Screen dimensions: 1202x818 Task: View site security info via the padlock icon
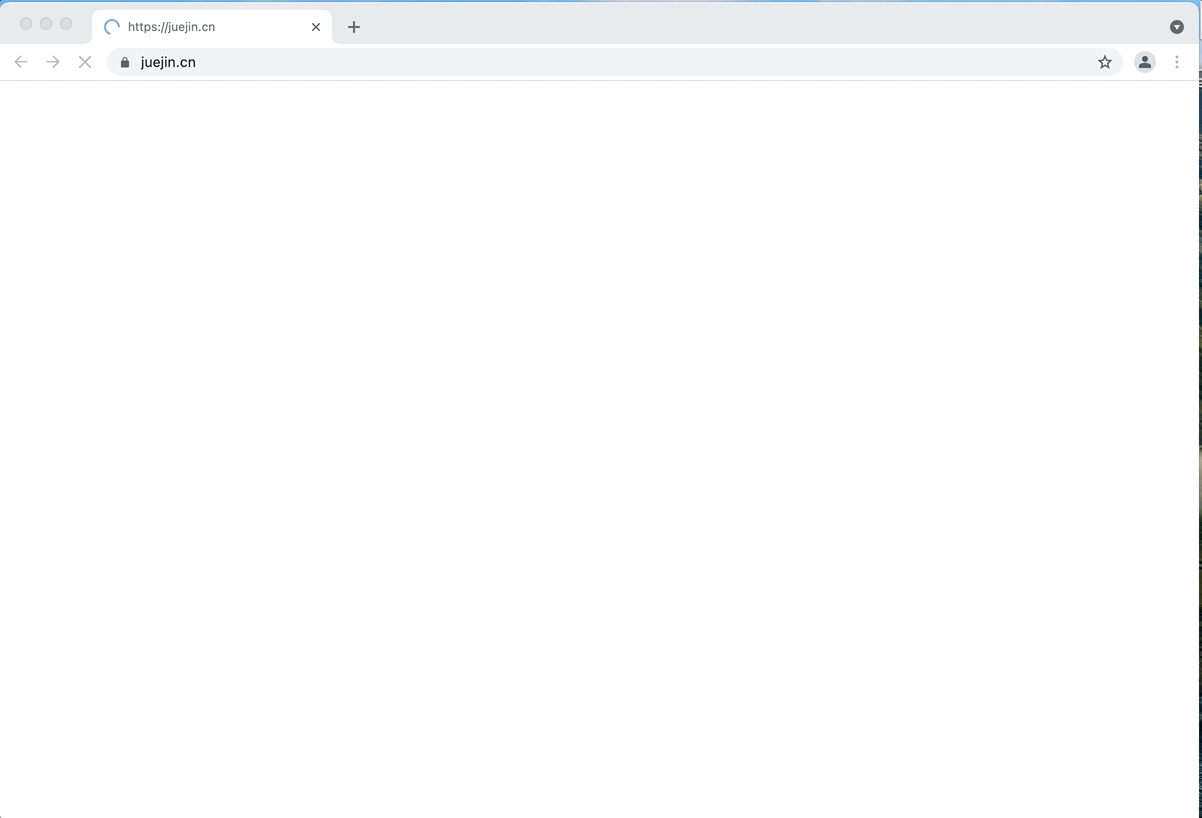[124, 62]
